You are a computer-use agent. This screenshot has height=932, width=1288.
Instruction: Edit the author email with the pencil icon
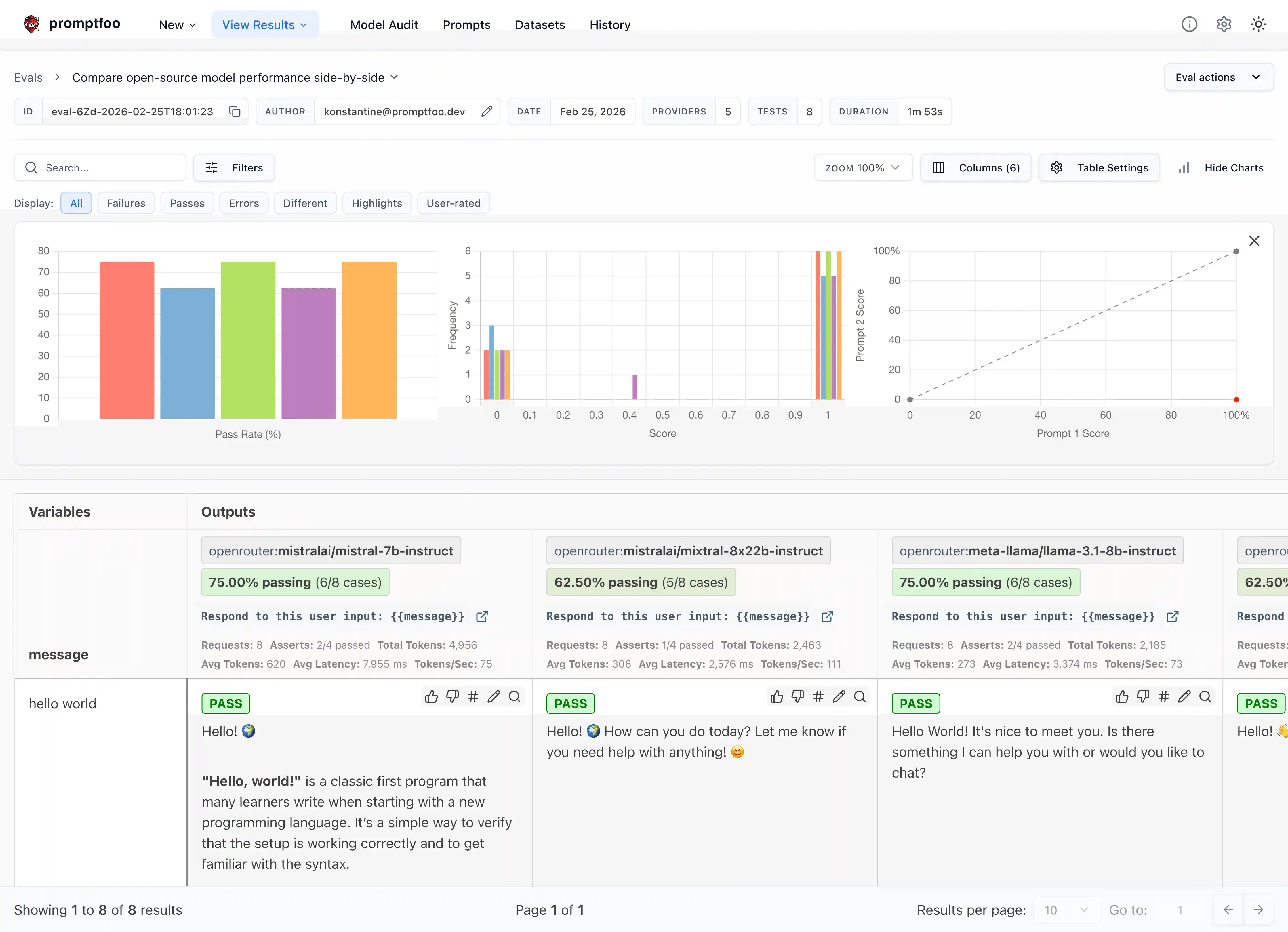(487, 111)
